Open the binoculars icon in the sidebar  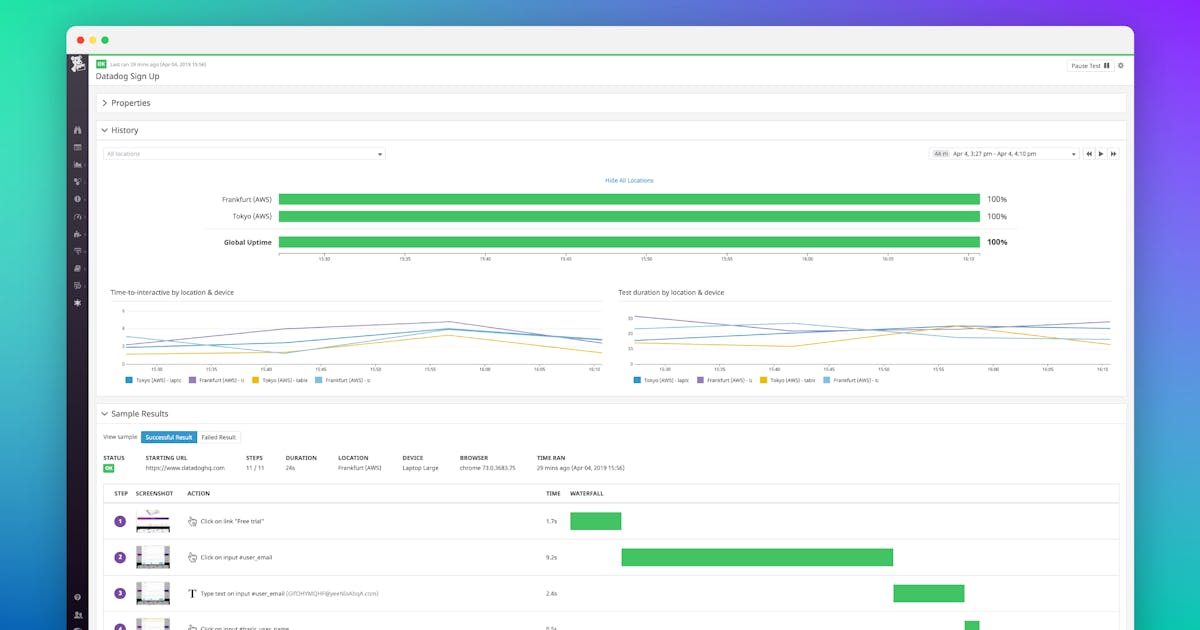[78, 130]
